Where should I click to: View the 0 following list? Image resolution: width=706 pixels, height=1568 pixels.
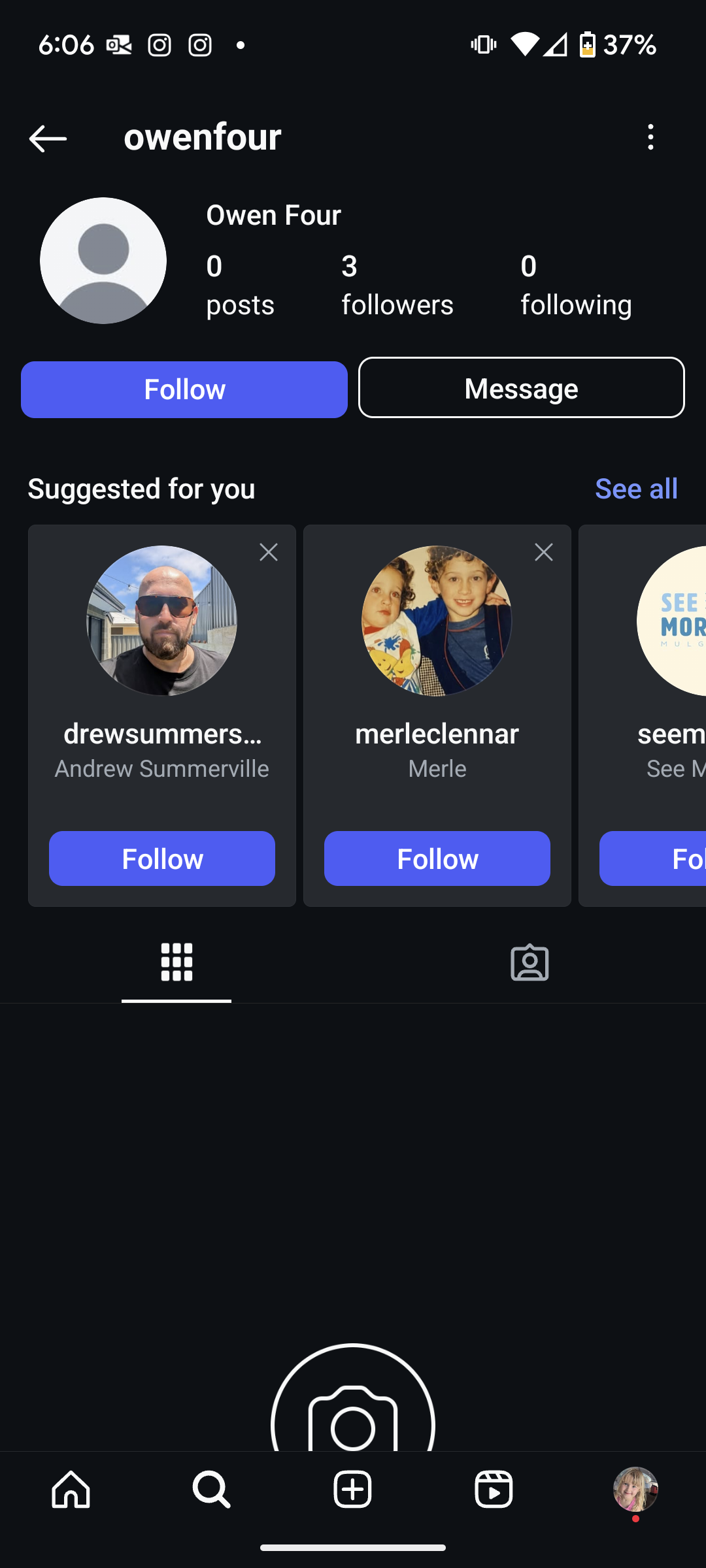pyautogui.click(x=575, y=286)
